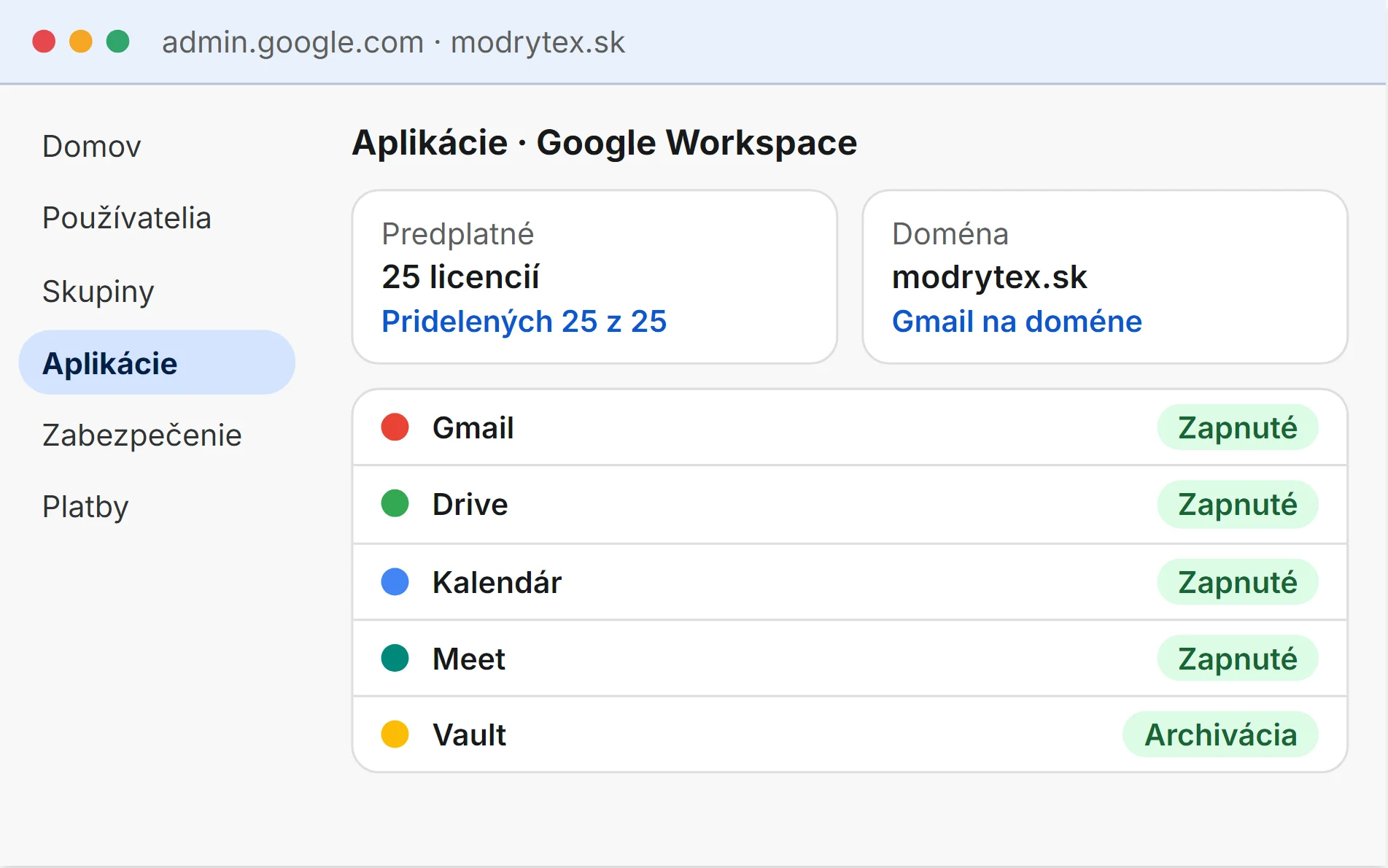Screen dimensions: 1388x868
Task: Click the red window close button
Action: pyautogui.click(x=44, y=42)
